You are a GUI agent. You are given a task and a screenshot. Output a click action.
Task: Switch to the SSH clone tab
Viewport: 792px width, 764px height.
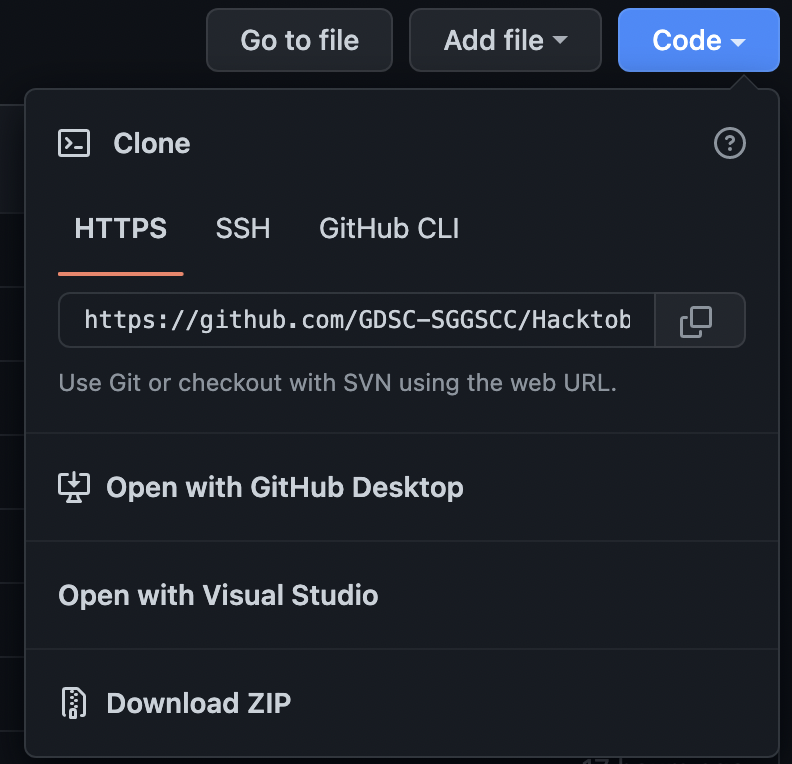coord(243,228)
